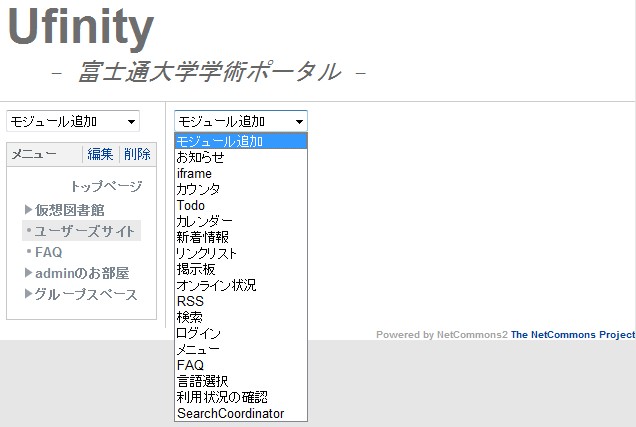Select 言語選択 module option
The height and width of the screenshot is (427, 636).
tap(241, 381)
